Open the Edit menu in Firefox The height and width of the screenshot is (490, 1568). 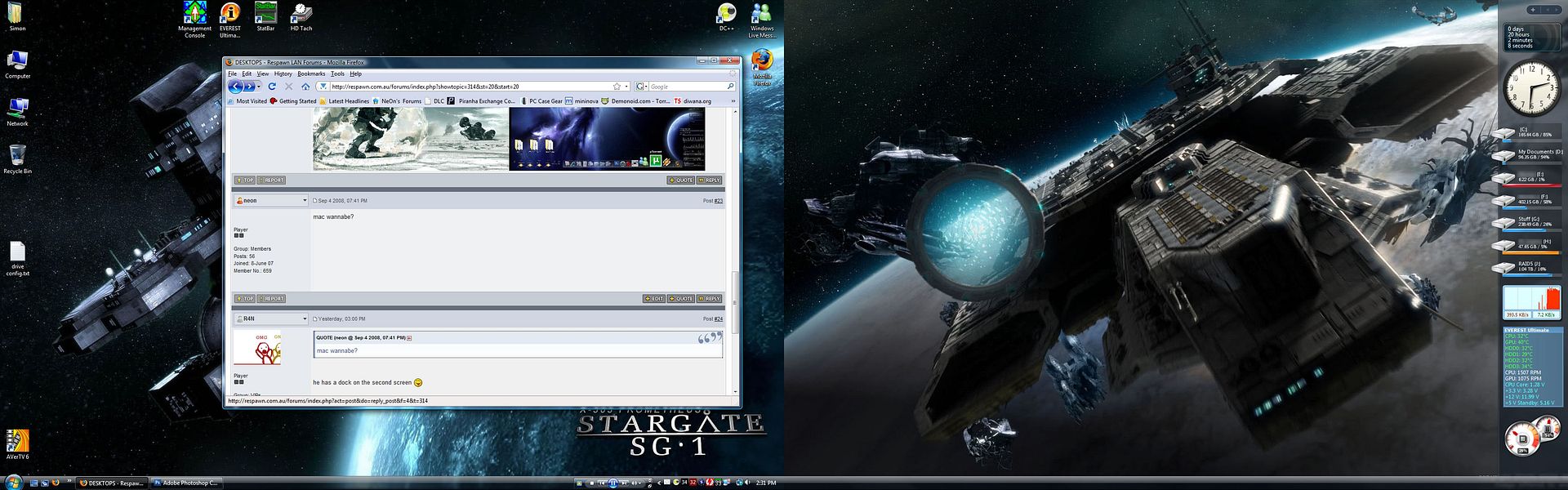[x=247, y=73]
